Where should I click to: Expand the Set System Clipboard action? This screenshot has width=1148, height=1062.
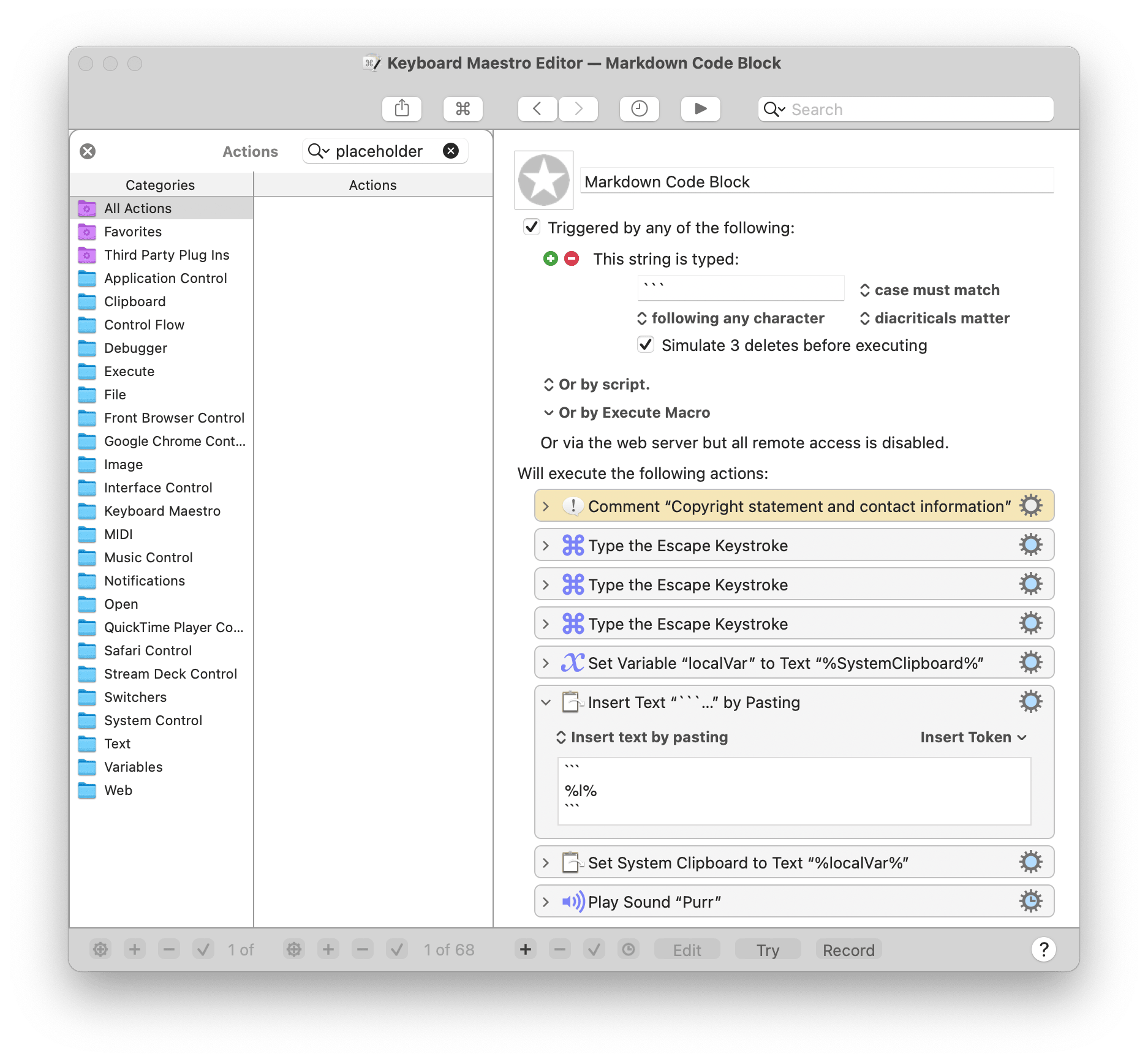(x=546, y=863)
